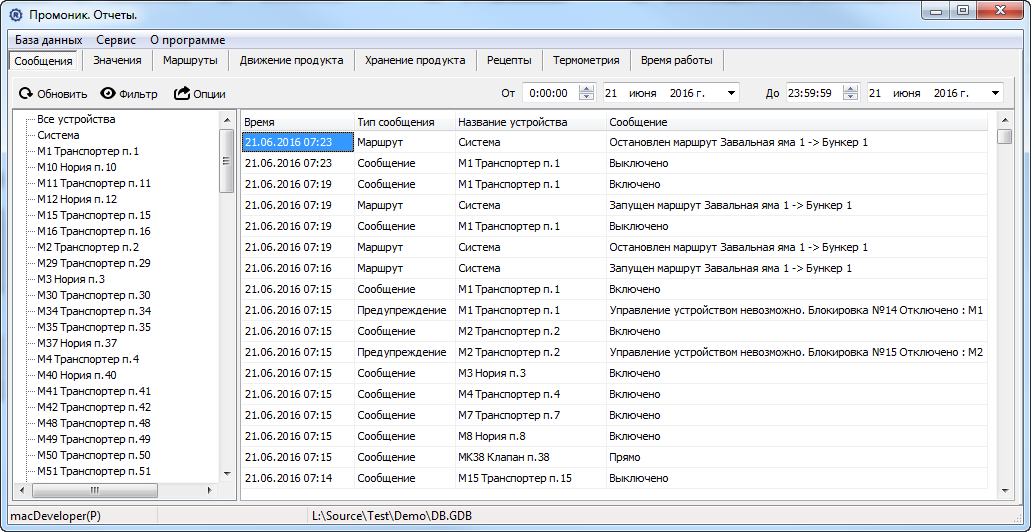Sort by the Тип сообщения column header
The image size is (1031, 532).
pyautogui.click(x=404, y=122)
